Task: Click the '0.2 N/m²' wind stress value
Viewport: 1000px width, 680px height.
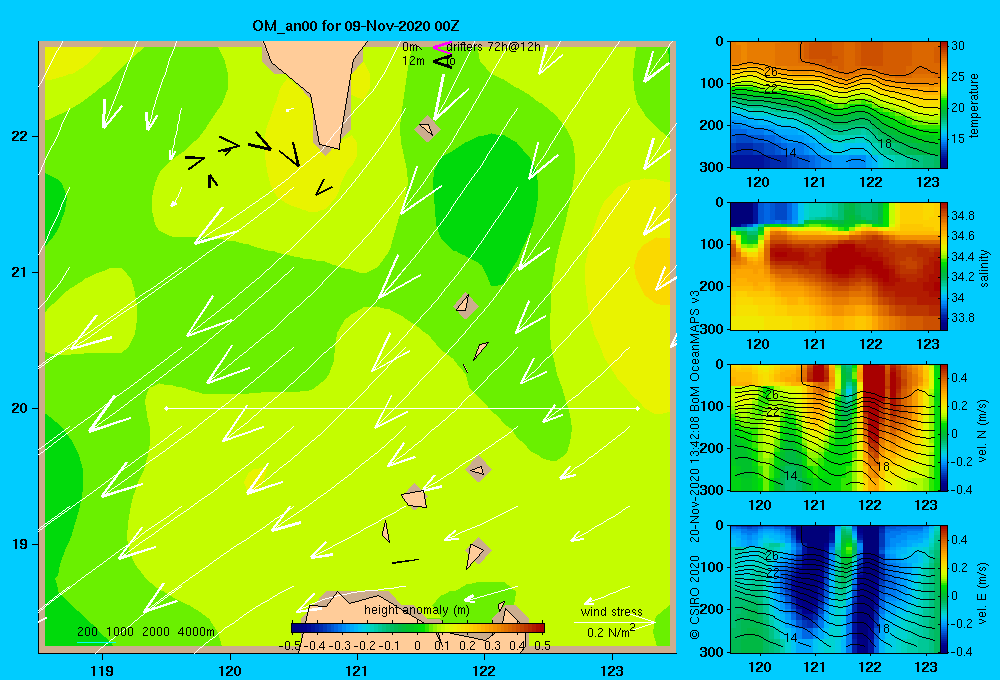Action: click(611, 632)
